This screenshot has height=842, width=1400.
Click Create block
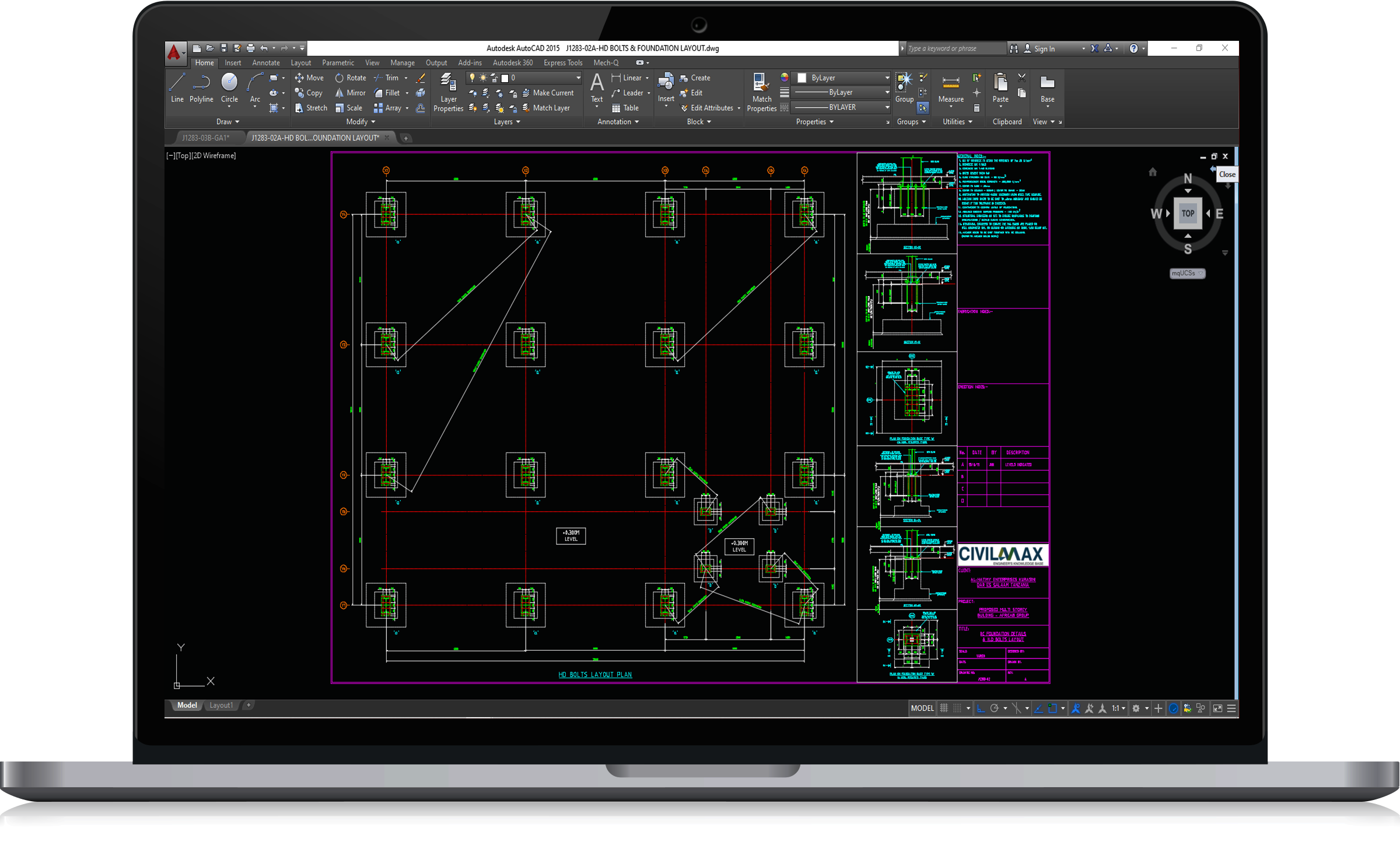[695, 78]
